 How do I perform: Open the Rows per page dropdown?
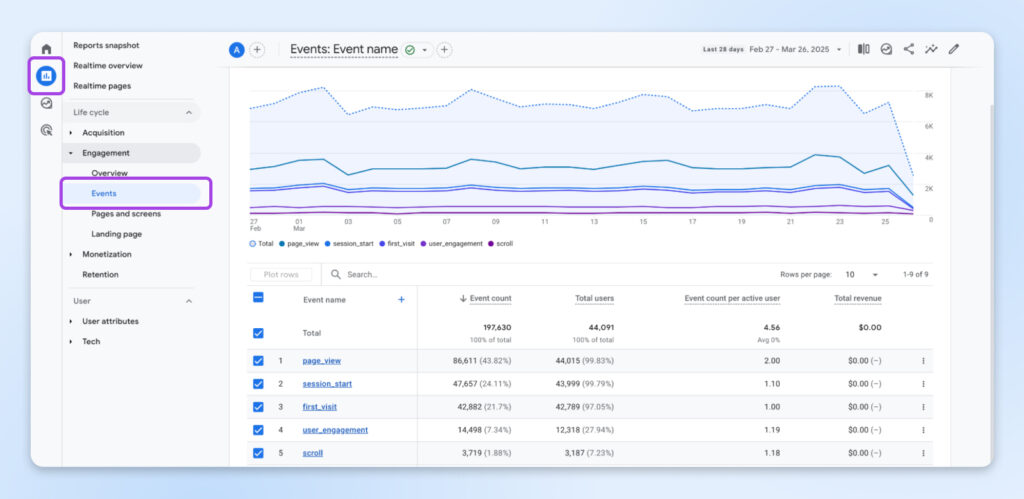click(x=862, y=274)
